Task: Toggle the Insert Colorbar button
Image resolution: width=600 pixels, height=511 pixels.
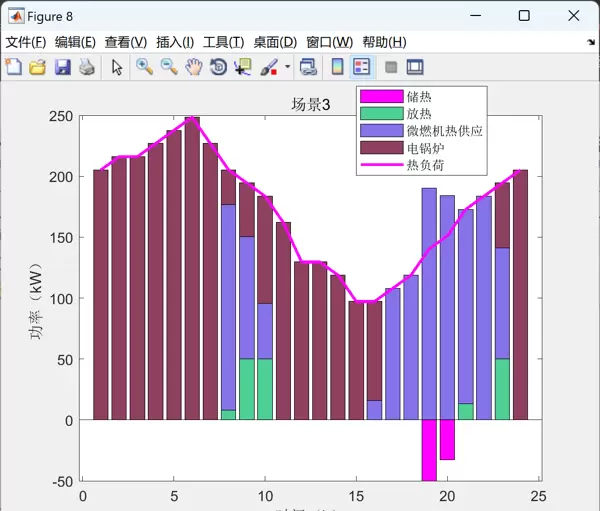Action: tap(337, 67)
